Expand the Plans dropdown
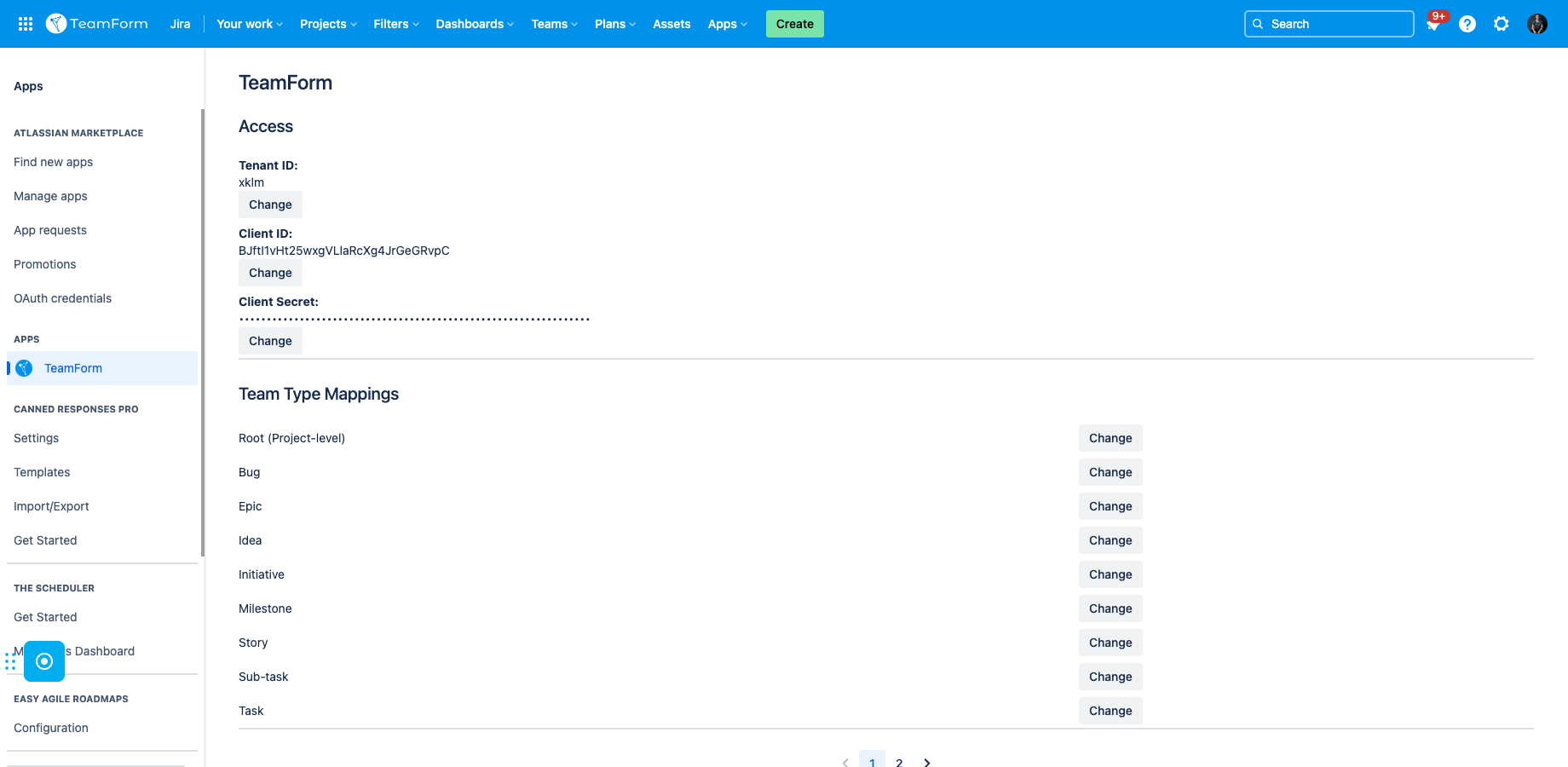This screenshot has width=1568, height=767. point(615,24)
